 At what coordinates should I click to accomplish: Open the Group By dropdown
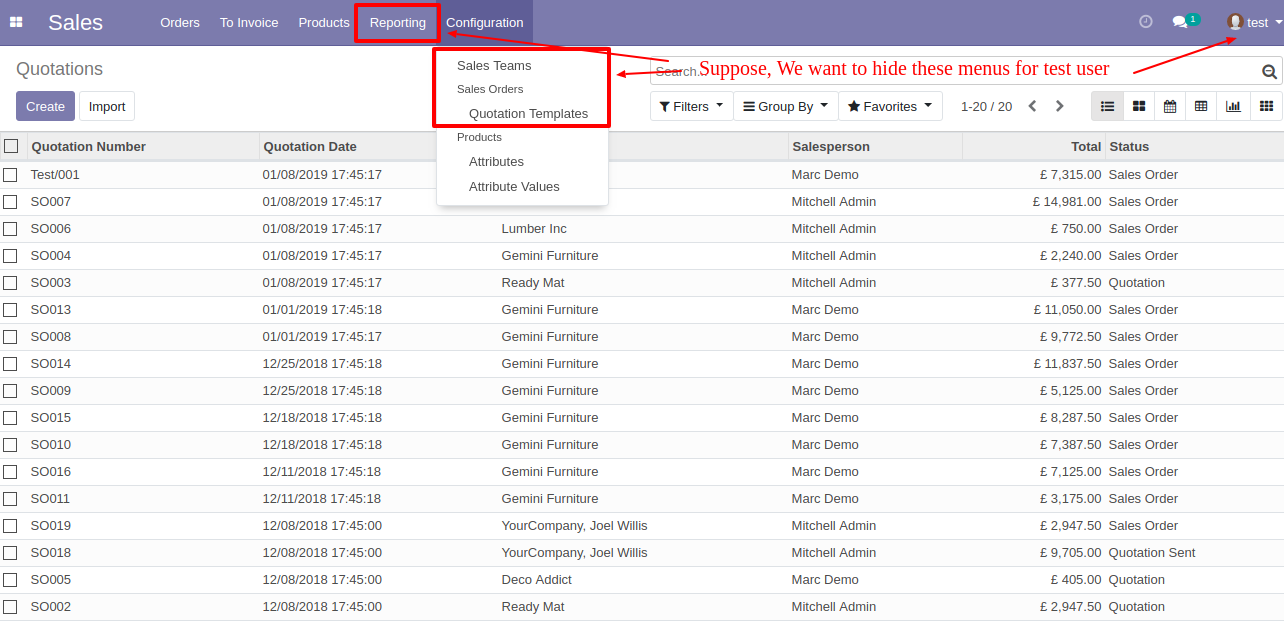pos(785,106)
